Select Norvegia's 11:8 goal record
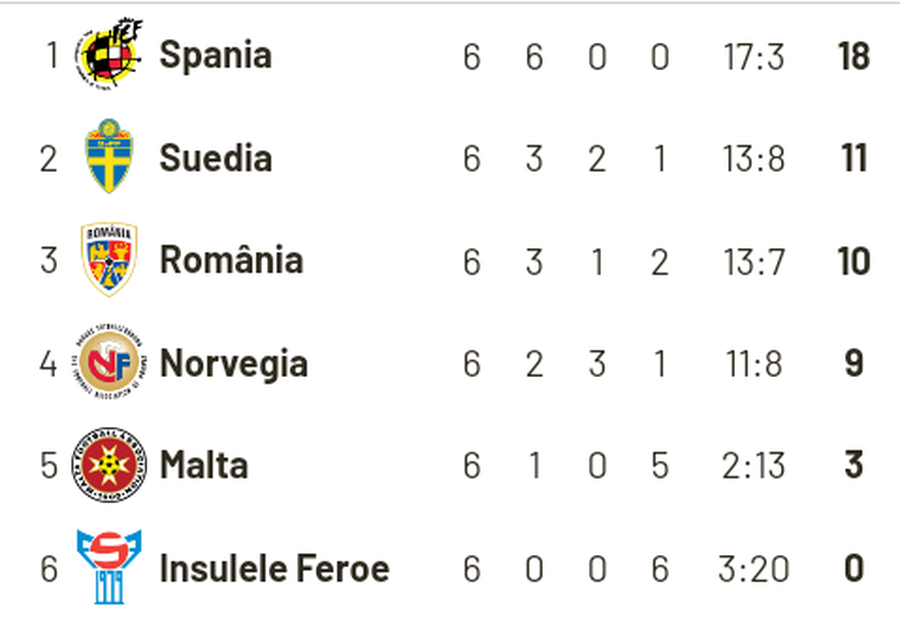 pos(754,363)
